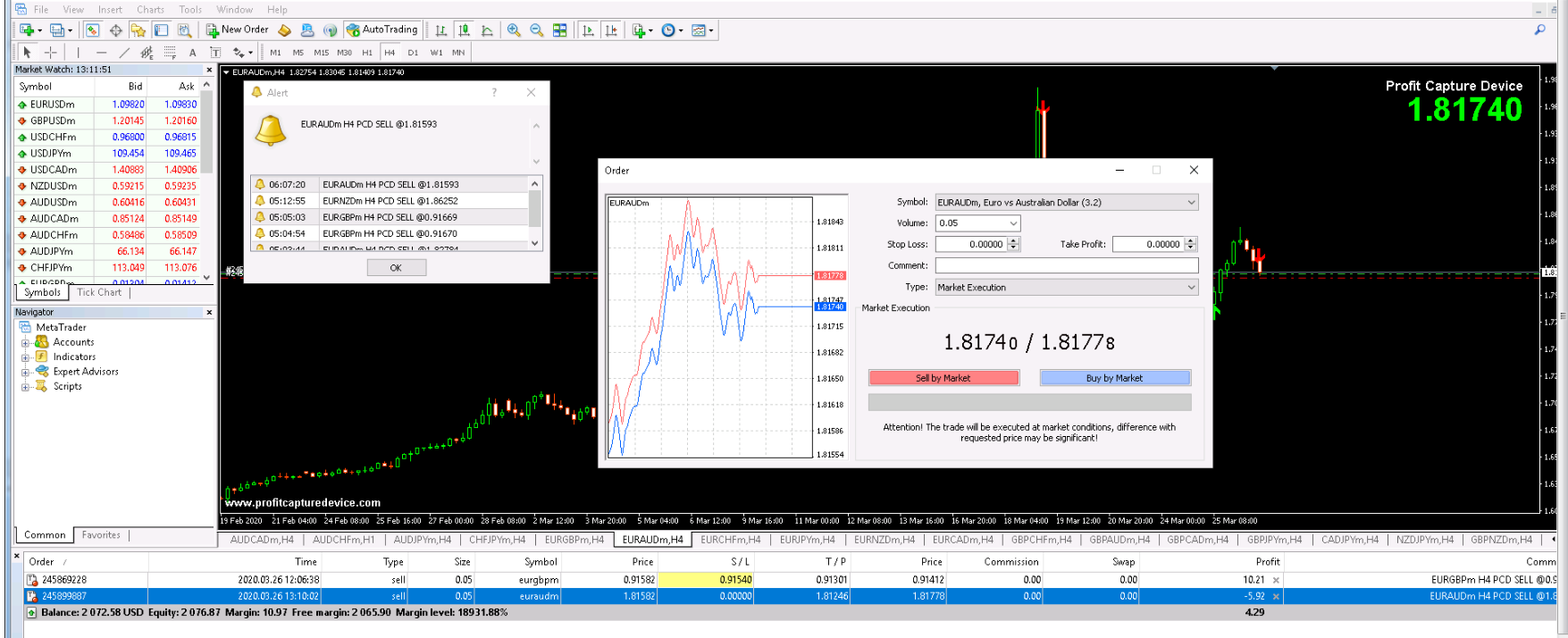The width and height of the screenshot is (1568, 638).
Task: Select the Crosshair tool
Action: coord(51,53)
